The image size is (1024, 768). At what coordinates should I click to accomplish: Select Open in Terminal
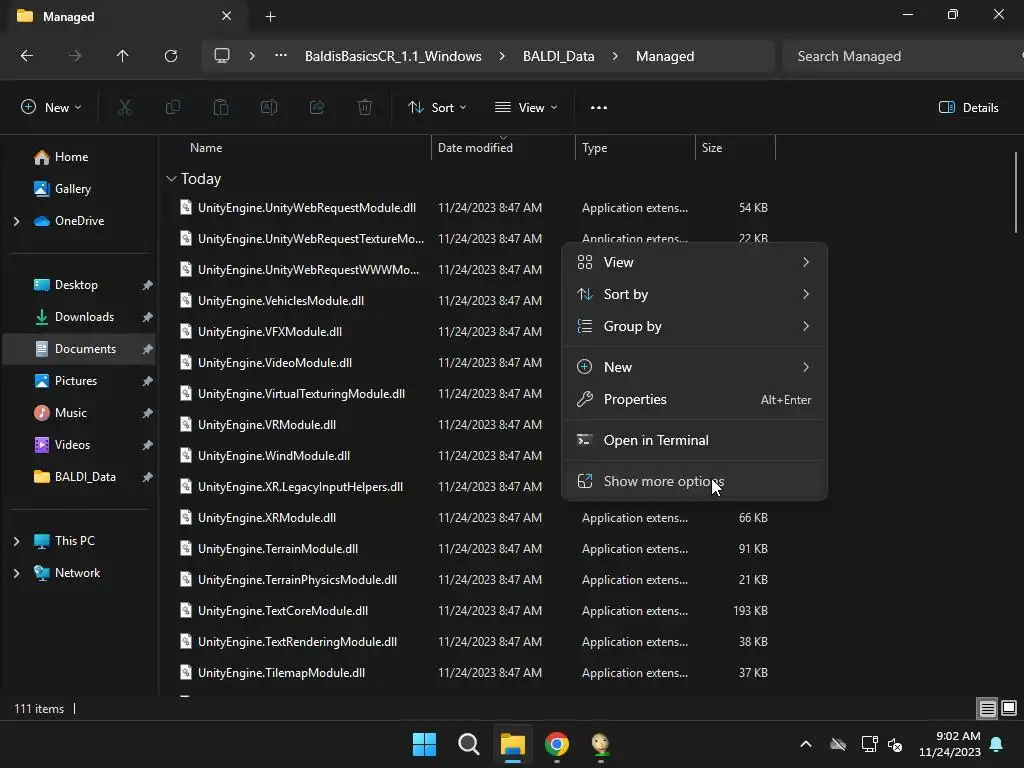coord(694,441)
